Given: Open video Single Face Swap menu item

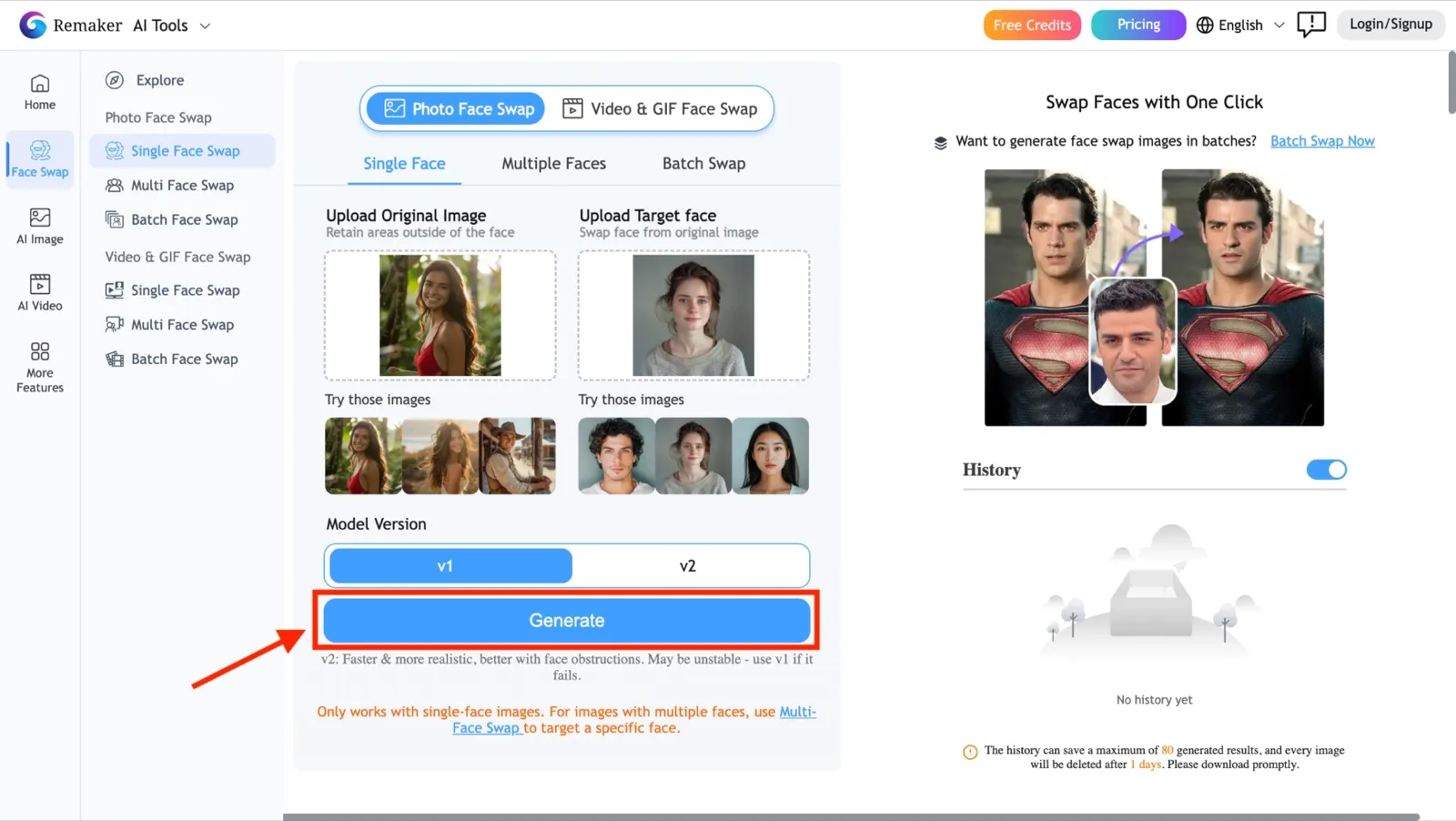Looking at the screenshot, I should [183, 290].
